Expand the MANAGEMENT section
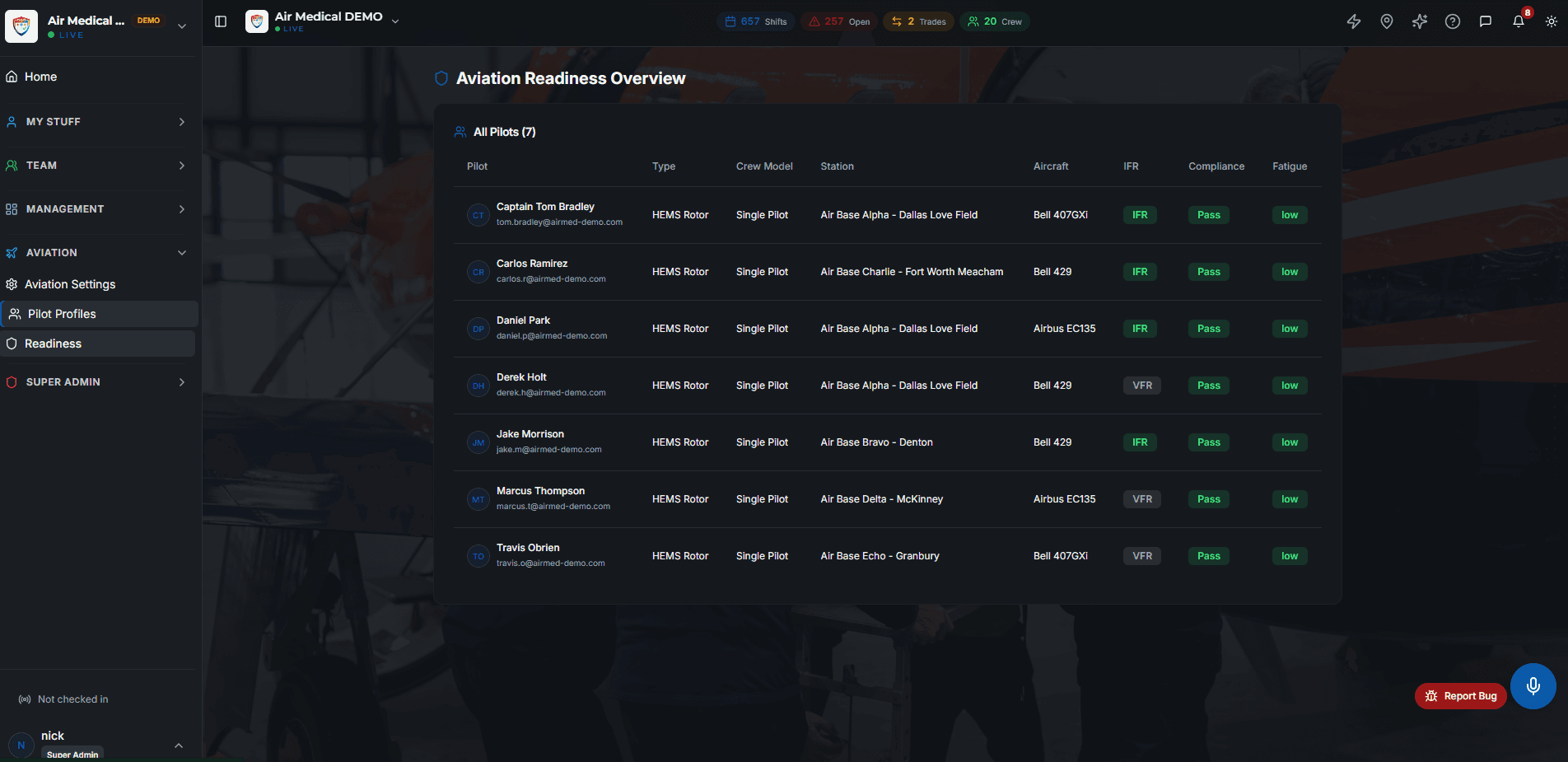This screenshot has width=1568, height=762. click(x=97, y=209)
